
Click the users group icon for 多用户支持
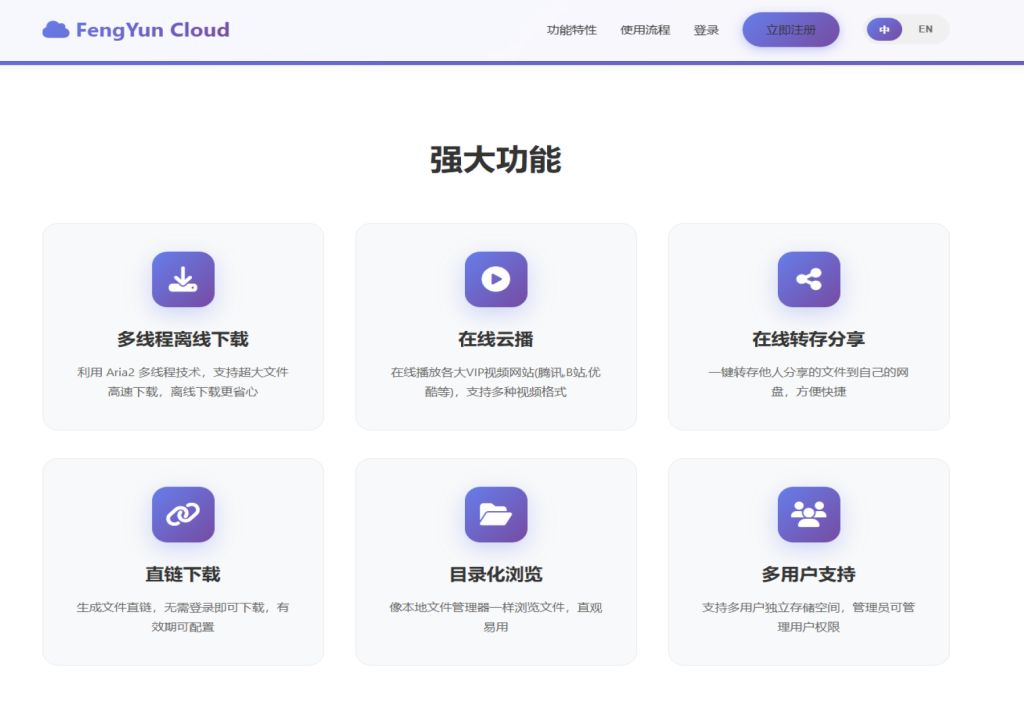(809, 514)
